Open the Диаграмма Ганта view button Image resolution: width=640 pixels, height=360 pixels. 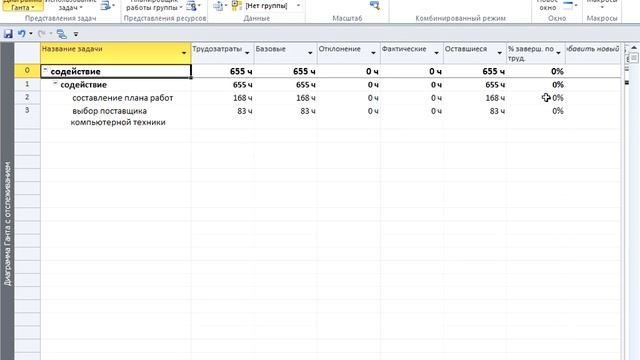pos(23,5)
